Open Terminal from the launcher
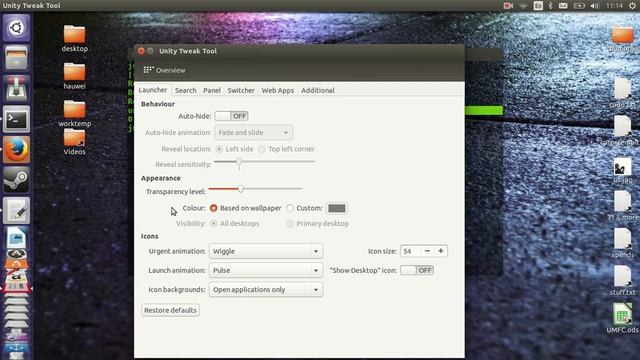640x360 pixels. click(x=16, y=119)
